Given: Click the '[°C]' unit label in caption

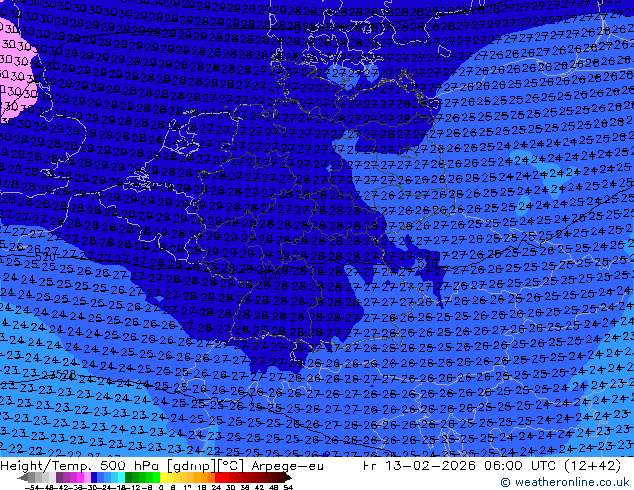Looking at the screenshot, I should coord(232,466).
